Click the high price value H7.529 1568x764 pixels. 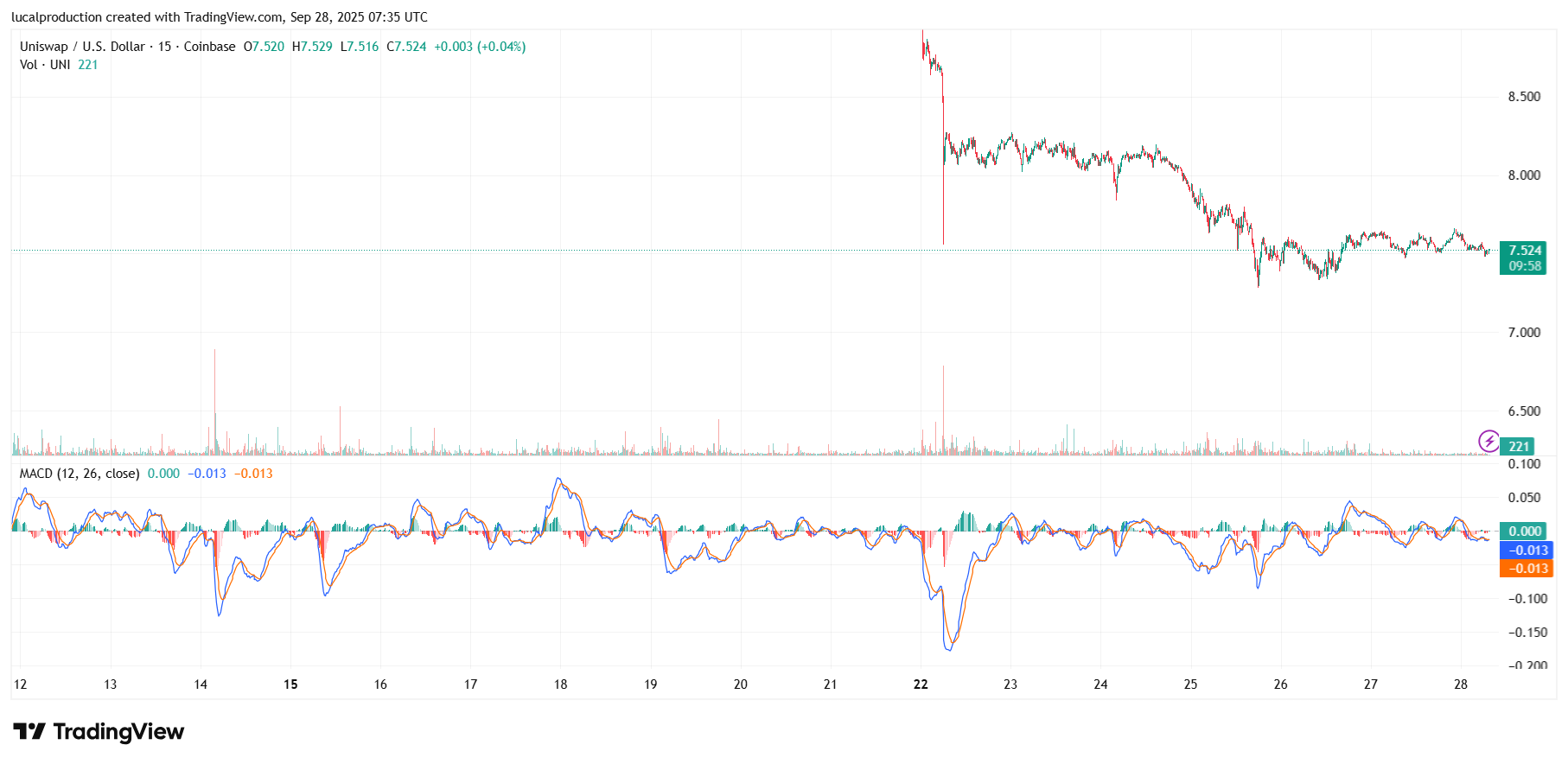tap(312, 47)
